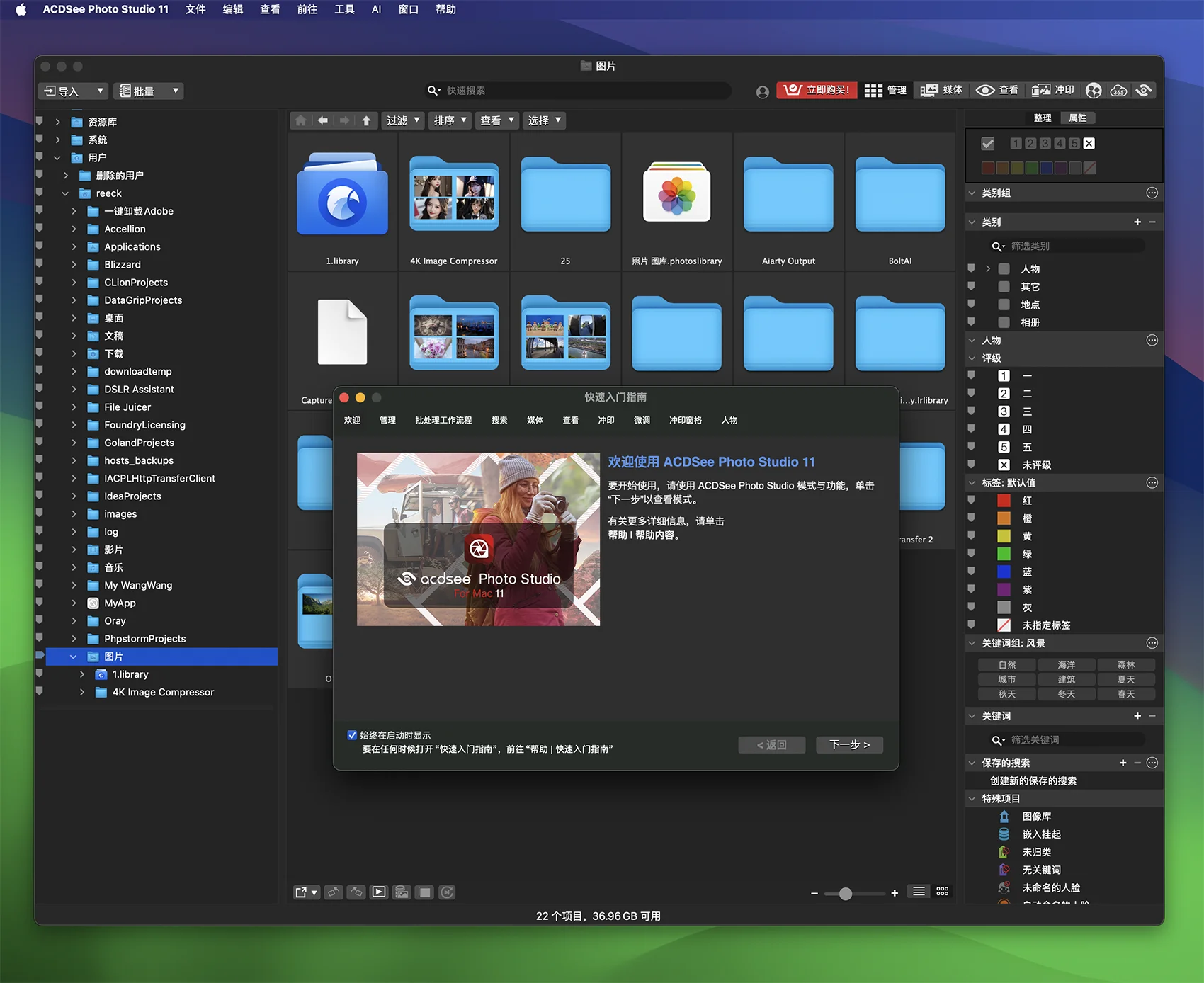Switch to the 批处理工作流程 tab in the guide
1204x983 pixels.
pos(443,420)
